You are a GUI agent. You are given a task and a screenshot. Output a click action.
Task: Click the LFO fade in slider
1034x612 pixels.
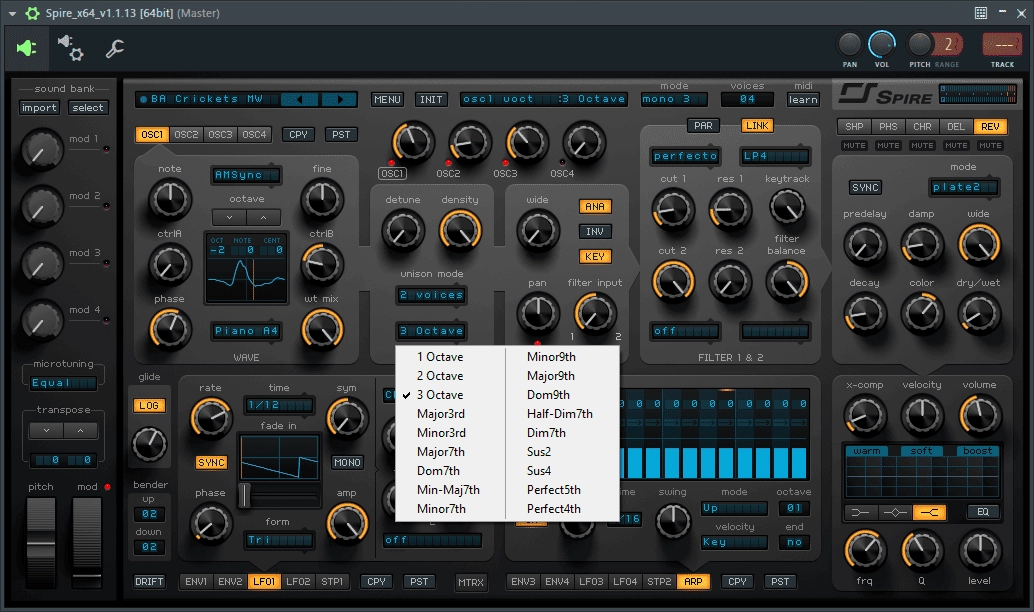pos(280,495)
